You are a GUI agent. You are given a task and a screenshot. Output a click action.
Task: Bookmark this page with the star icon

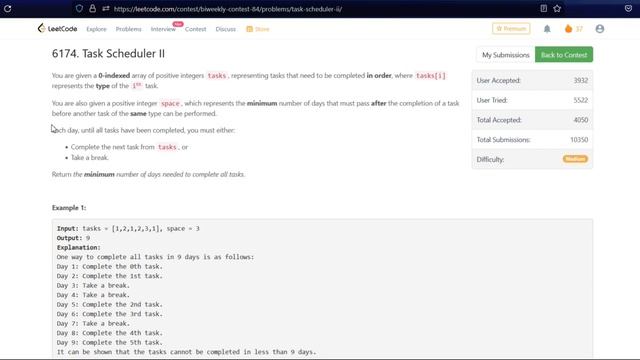(557, 9)
